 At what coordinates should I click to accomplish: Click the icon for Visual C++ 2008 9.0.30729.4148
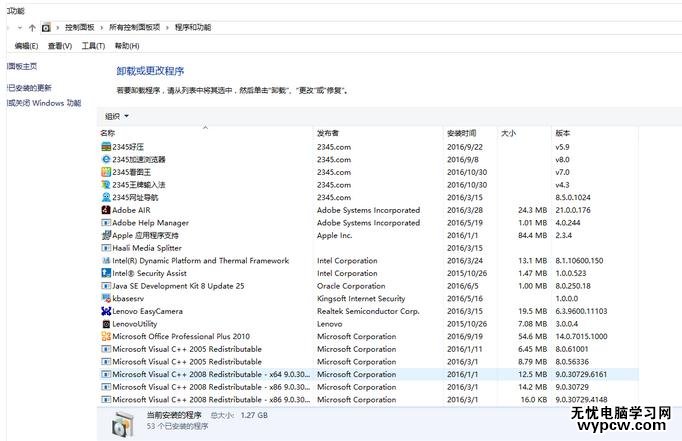point(106,399)
